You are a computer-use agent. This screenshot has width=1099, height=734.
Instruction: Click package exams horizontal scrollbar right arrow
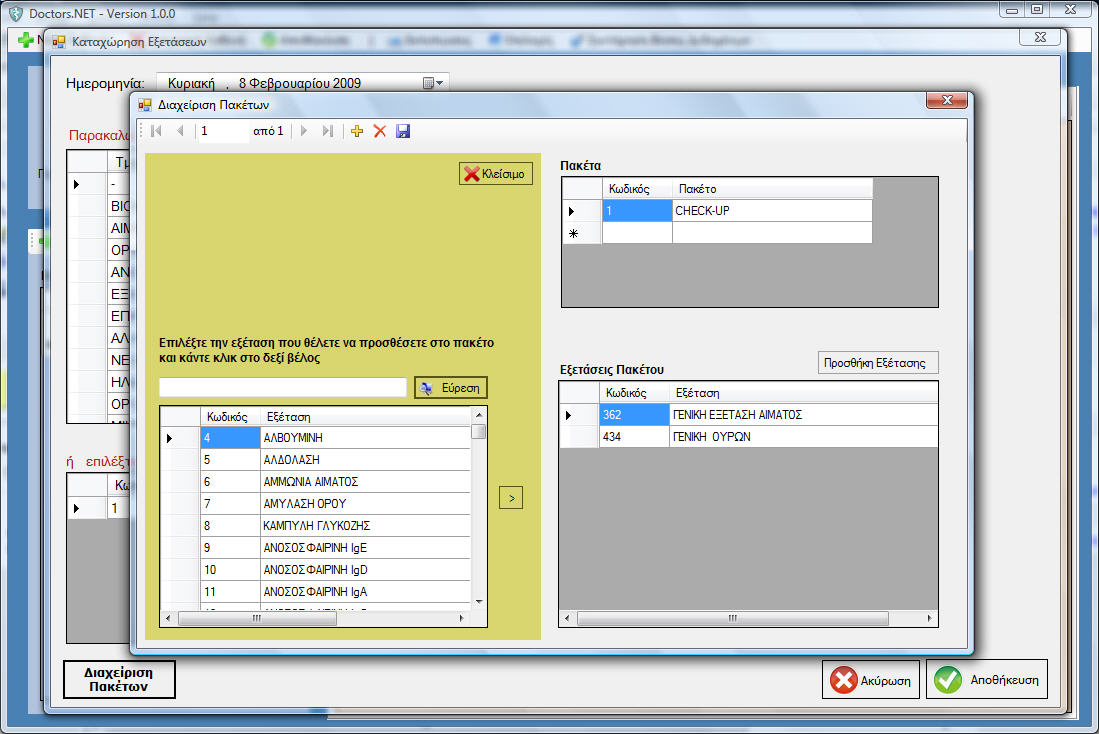click(929, 618)
